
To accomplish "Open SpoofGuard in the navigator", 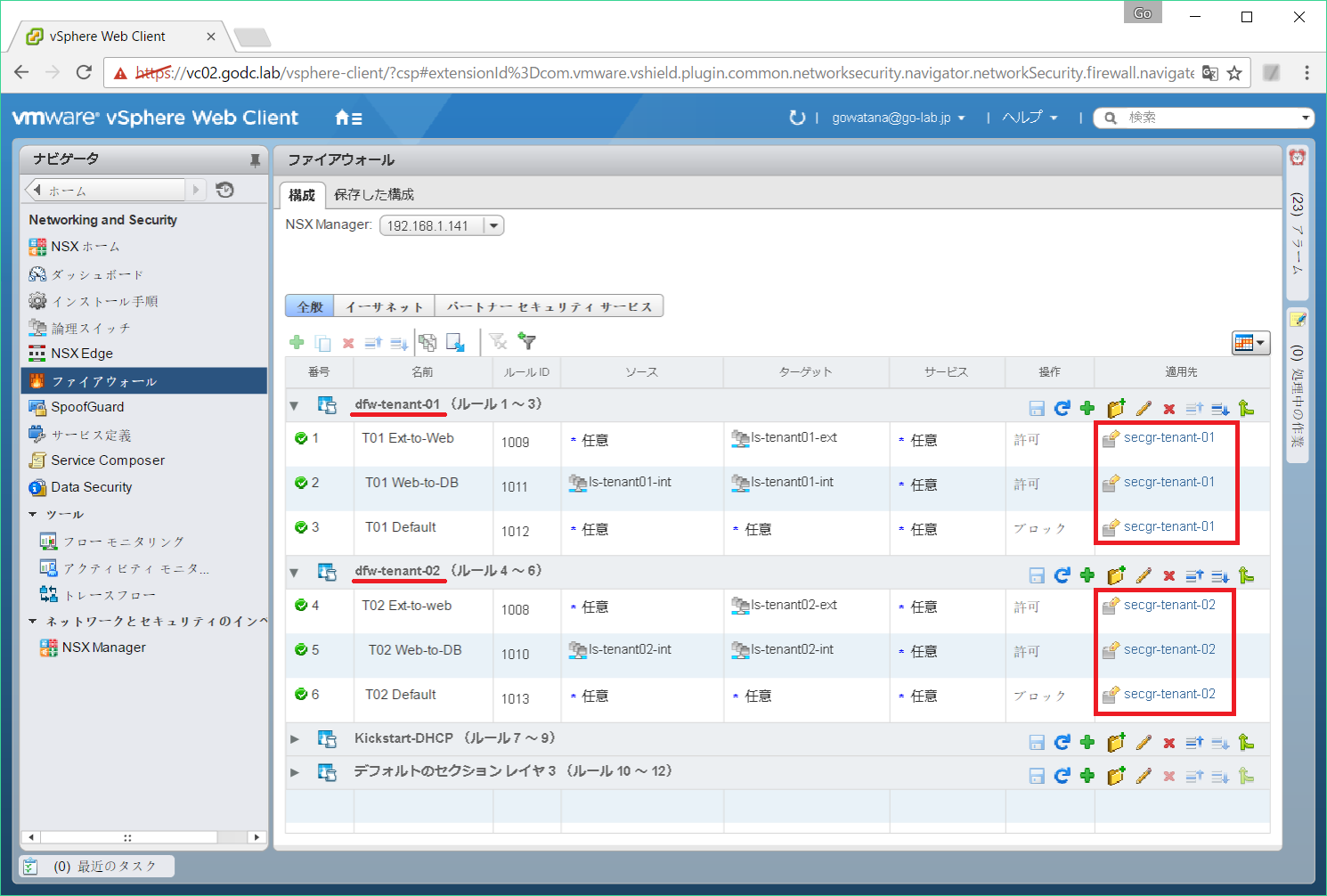I will [x=144, y=407].
